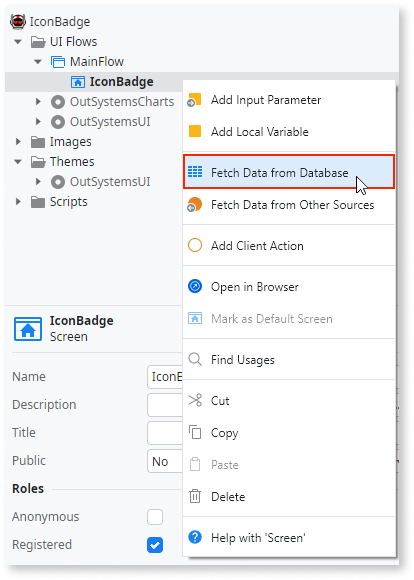This screenshot has height=580, width=414.
Task: Click the Add Client Action circle icon
Action: pyautogui.click(x=195, y=245)
